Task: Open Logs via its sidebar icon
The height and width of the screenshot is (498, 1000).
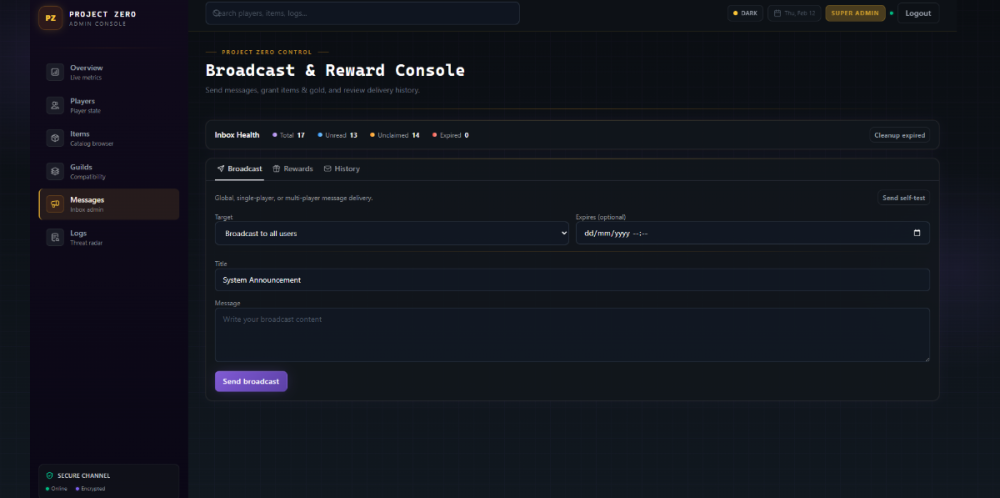Action: 55,237
